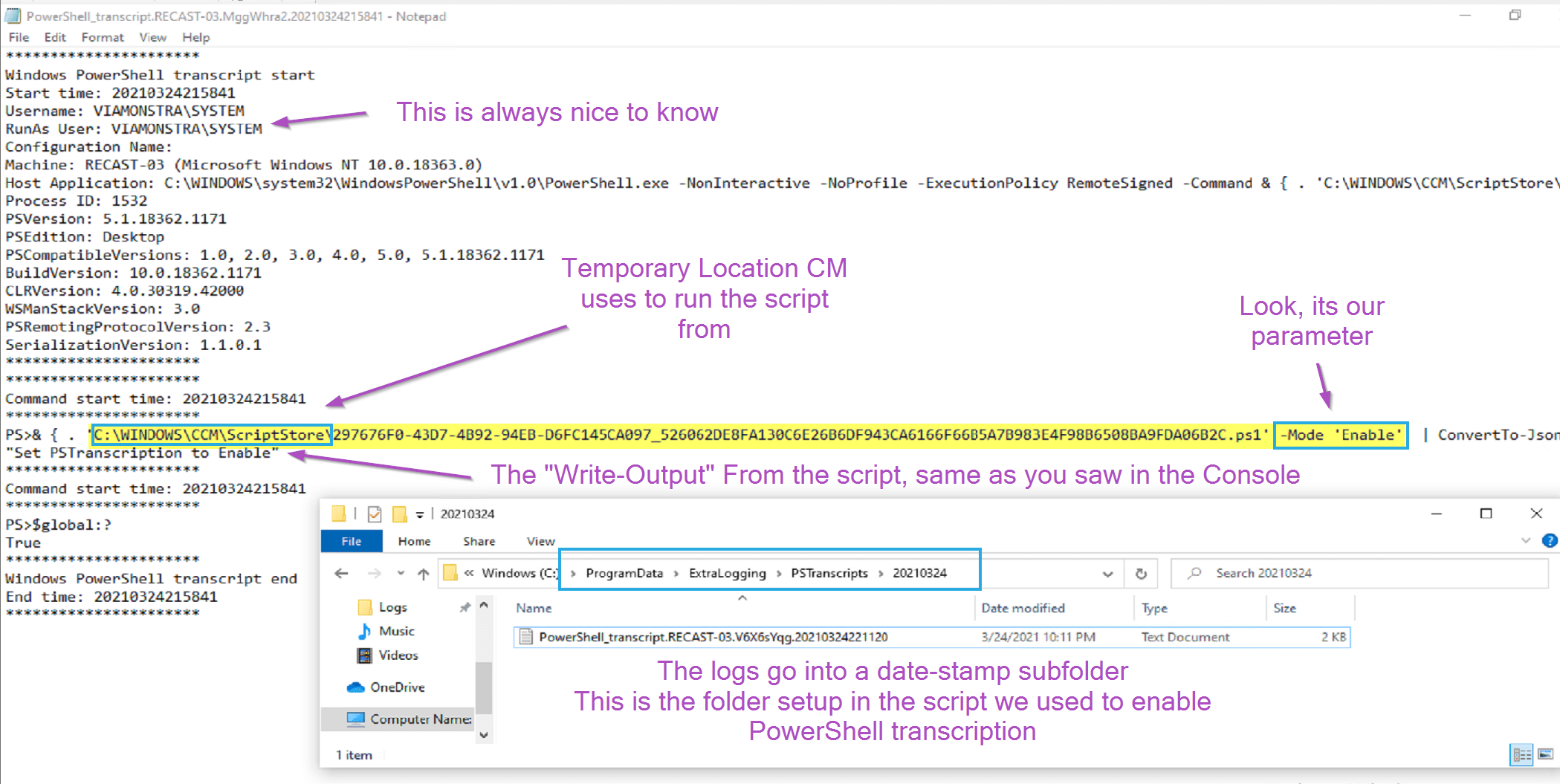This screenshot has height=784, width=1560.
Task: Expand the ribbon using the chevron
Action: 1526,540
